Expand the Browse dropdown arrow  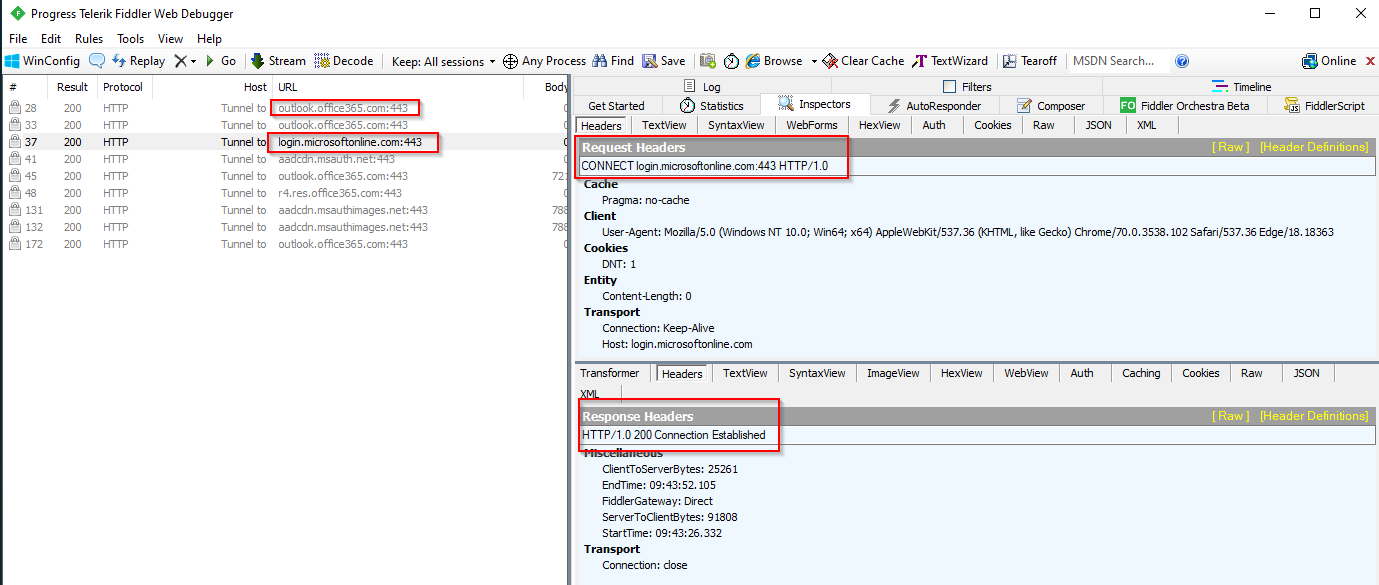coord(814,61)
